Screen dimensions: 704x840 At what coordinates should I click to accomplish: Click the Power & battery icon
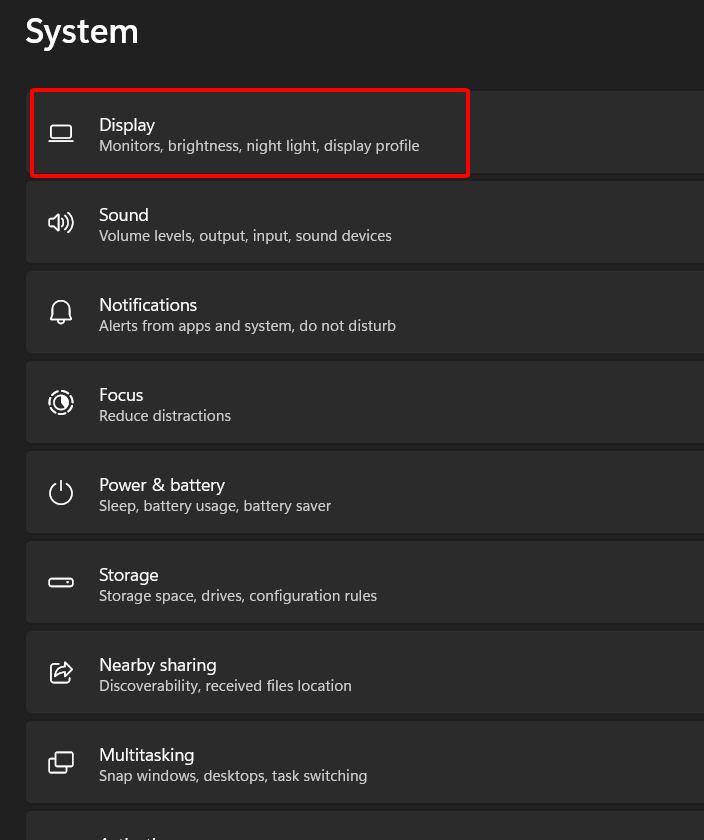tap(61, 492)
